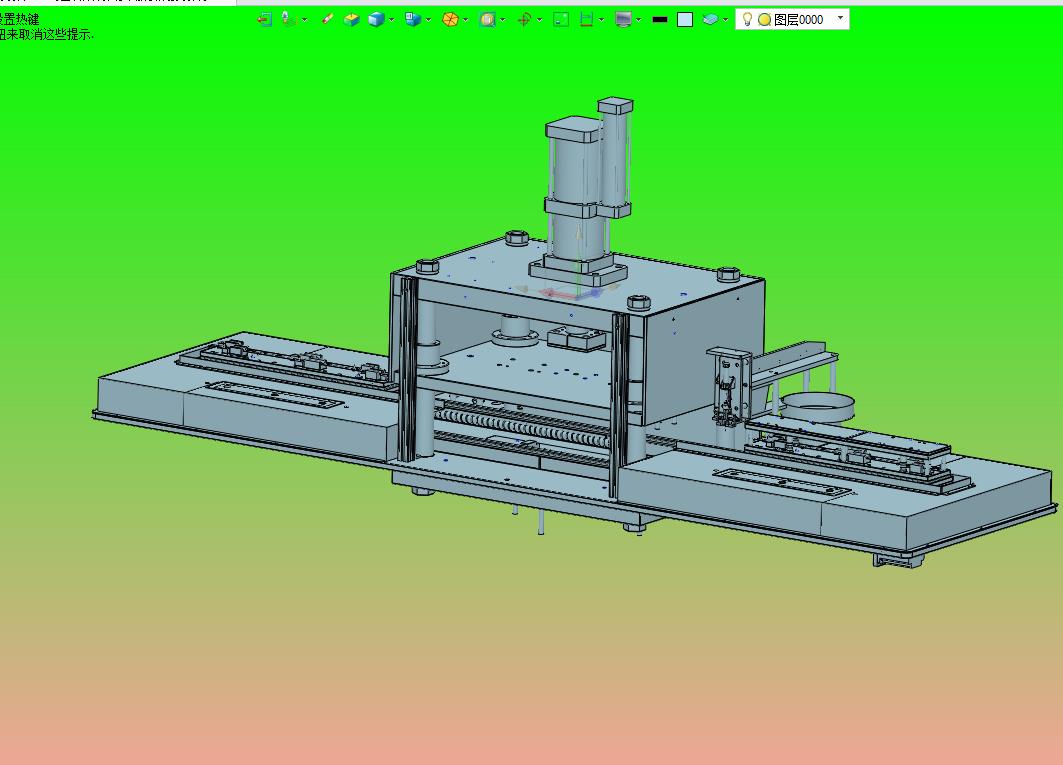
Task: Click the gray monitor display icon
Action: (x=623, y=20)
